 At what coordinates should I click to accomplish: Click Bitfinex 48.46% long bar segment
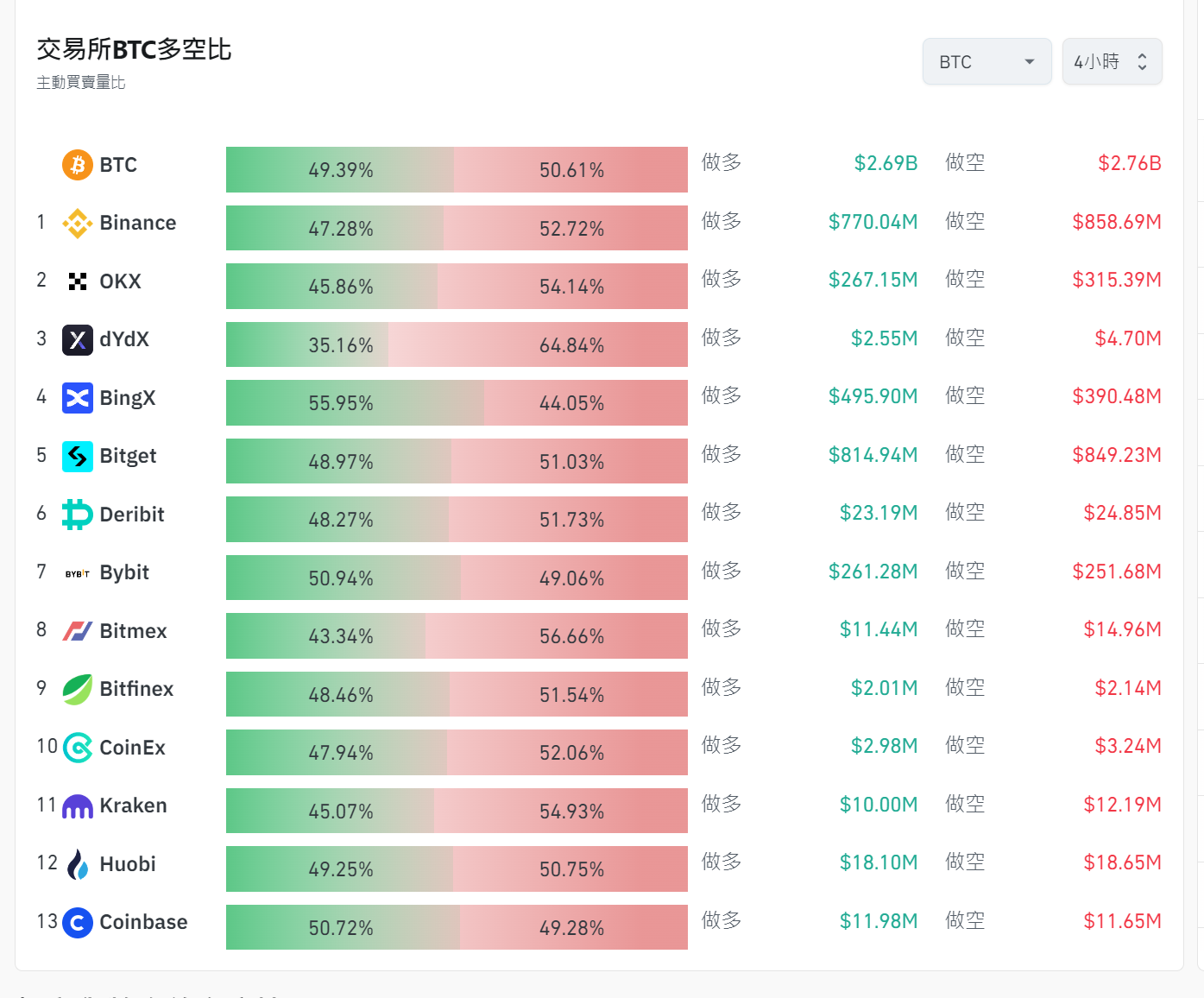coord(338,694)
